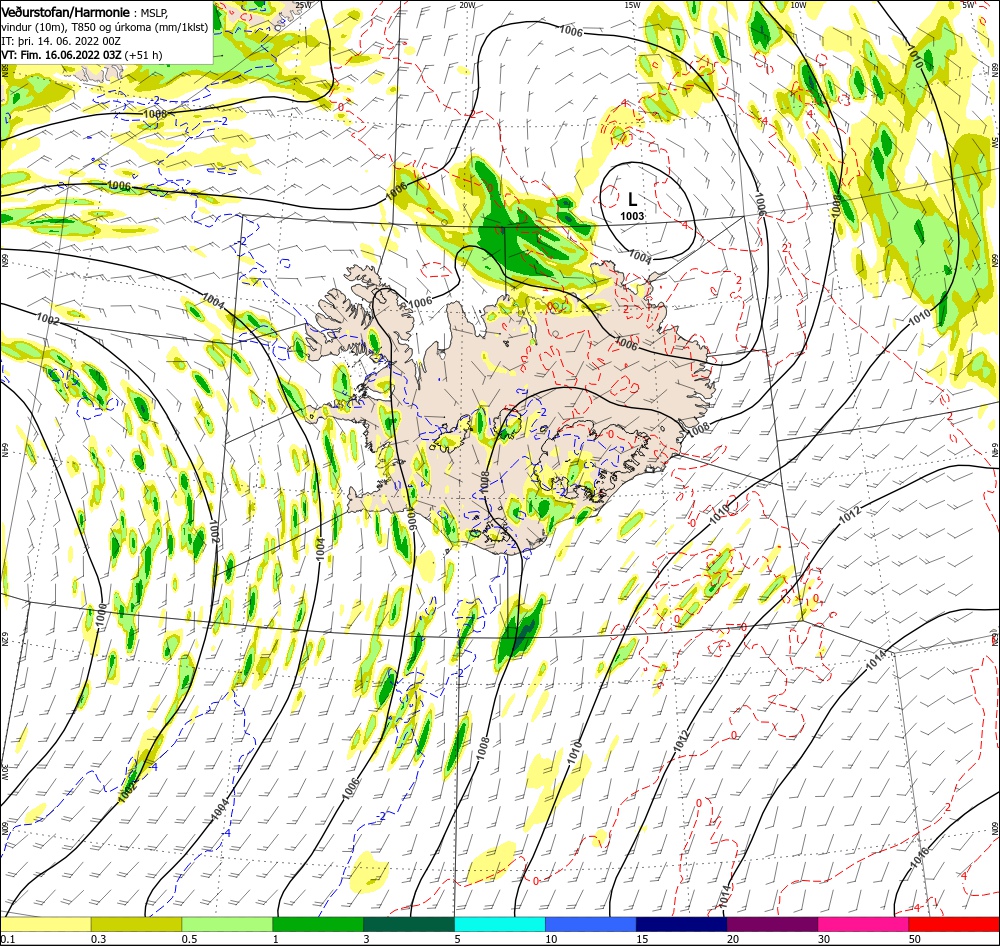1000x946 pixels.
Task: Click the green 1 mm legend segment
Action: (318, 924)
